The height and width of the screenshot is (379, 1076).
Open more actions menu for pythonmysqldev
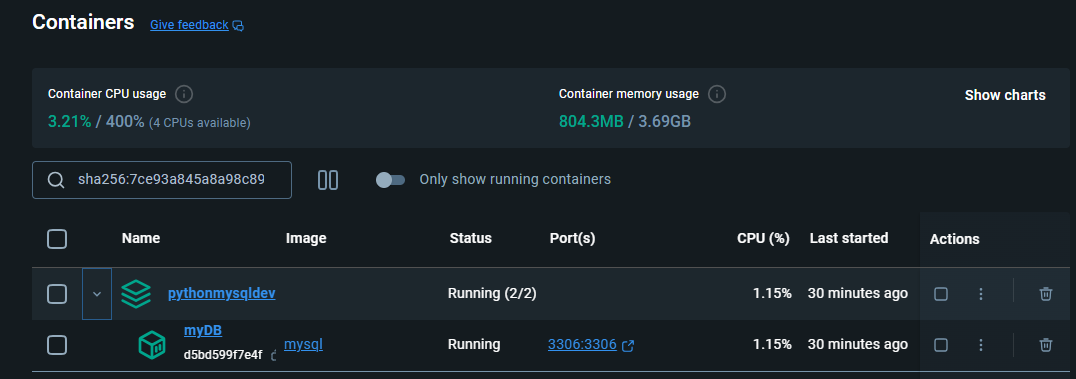pos(981,294)
